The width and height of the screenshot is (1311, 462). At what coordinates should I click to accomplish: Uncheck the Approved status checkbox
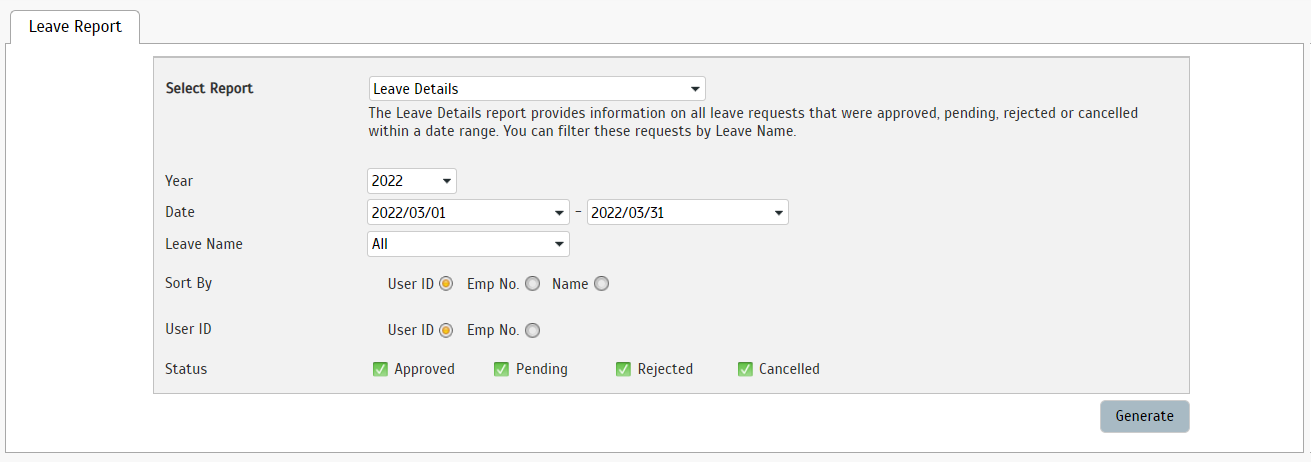pyautogui.click(x=380, y=369)
